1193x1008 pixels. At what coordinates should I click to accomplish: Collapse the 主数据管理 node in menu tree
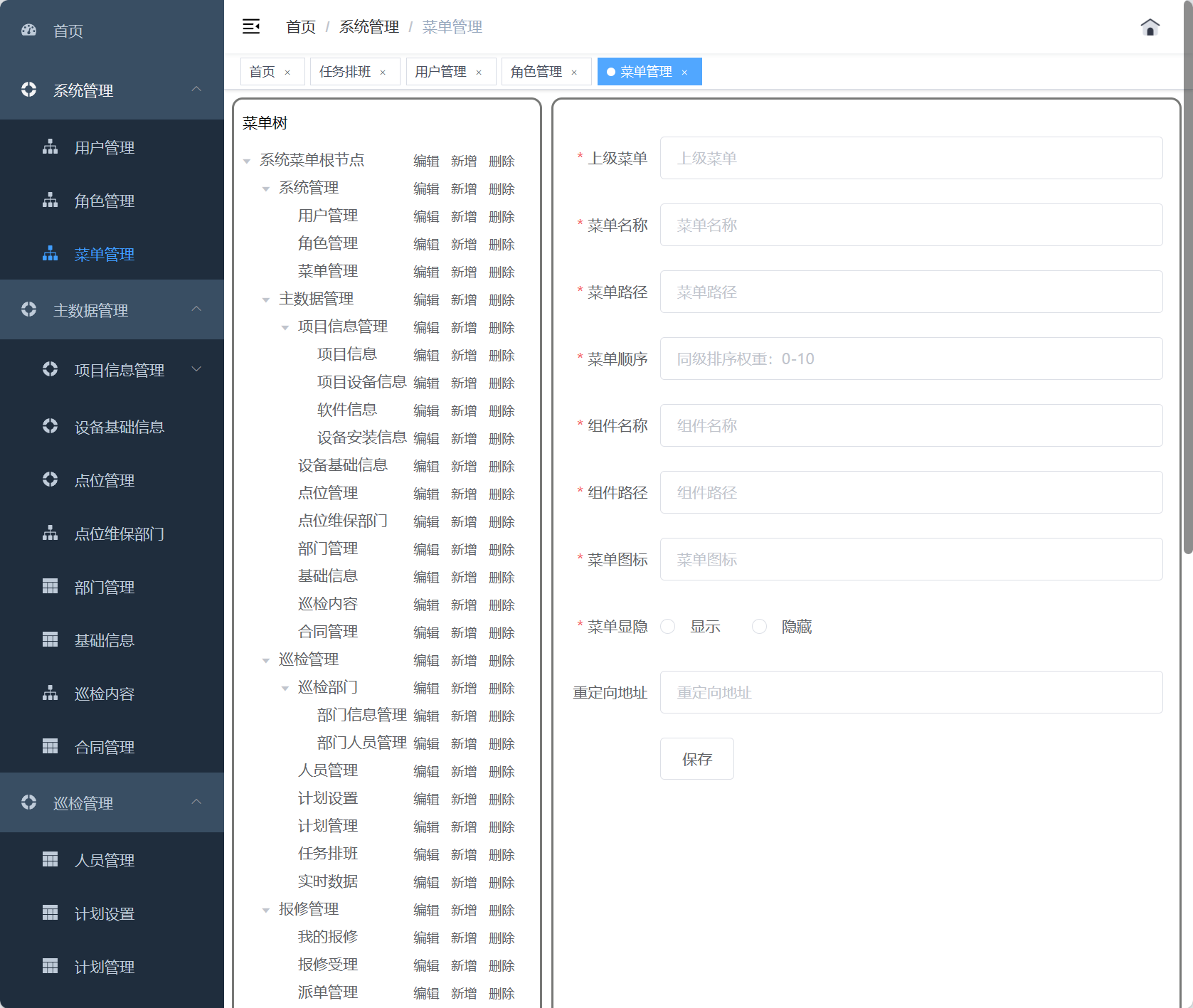point(266,300)
